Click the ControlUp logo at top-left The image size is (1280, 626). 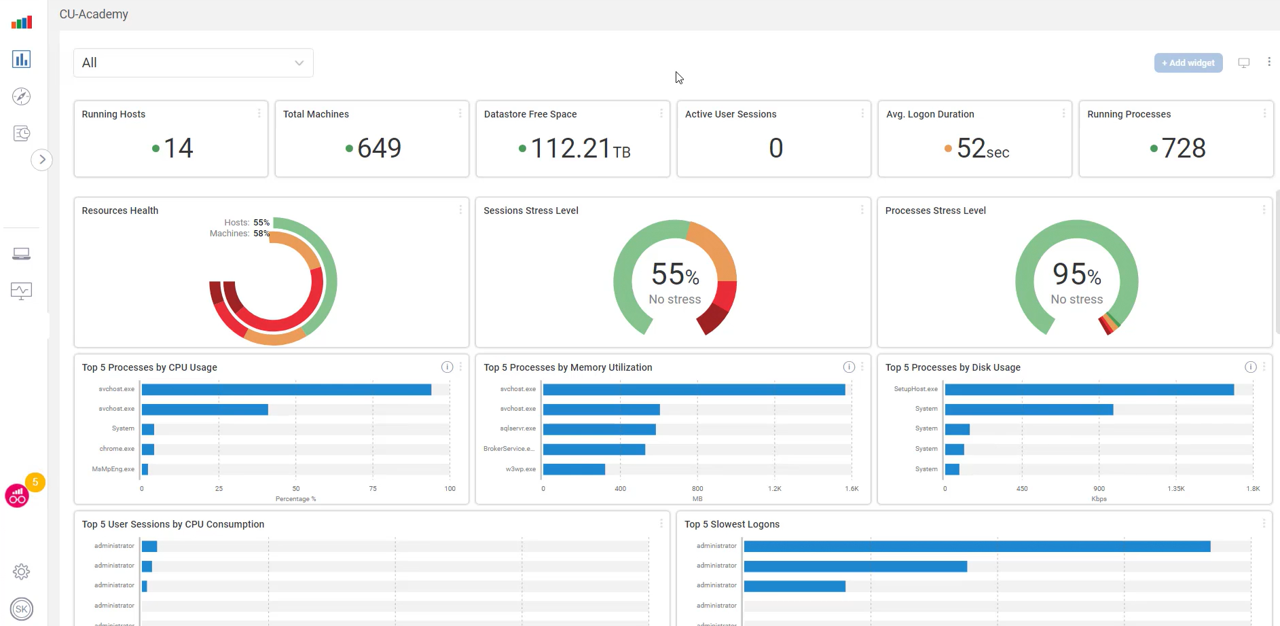21,21
